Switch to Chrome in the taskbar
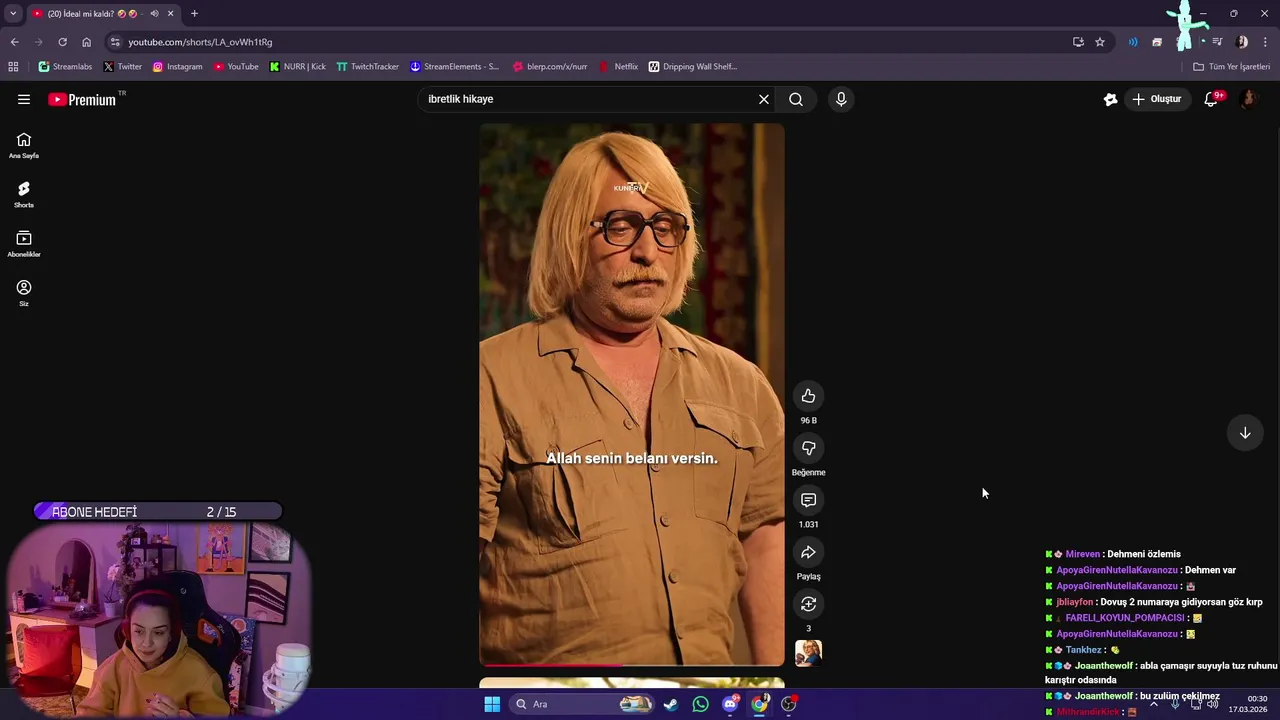Viewport: 1280px width, 720px height. pyautogui.click(x=760, y=704)
